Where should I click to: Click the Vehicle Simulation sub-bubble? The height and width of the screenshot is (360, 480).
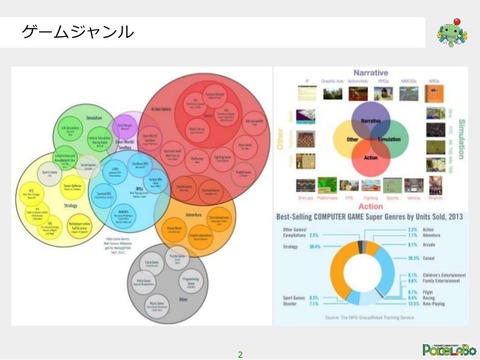tap(99, 140)
